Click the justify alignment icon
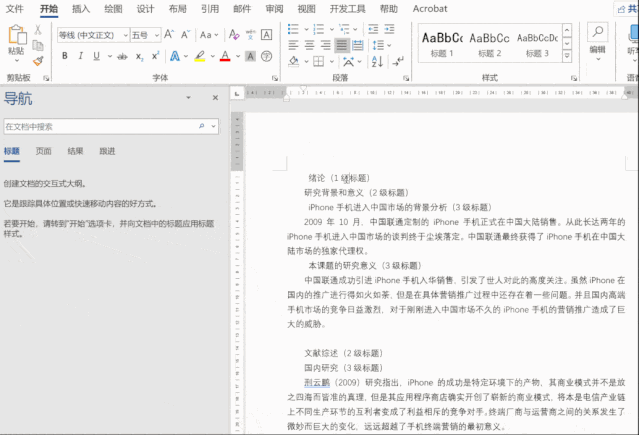 pyautogui.click(x=342, y=46)
